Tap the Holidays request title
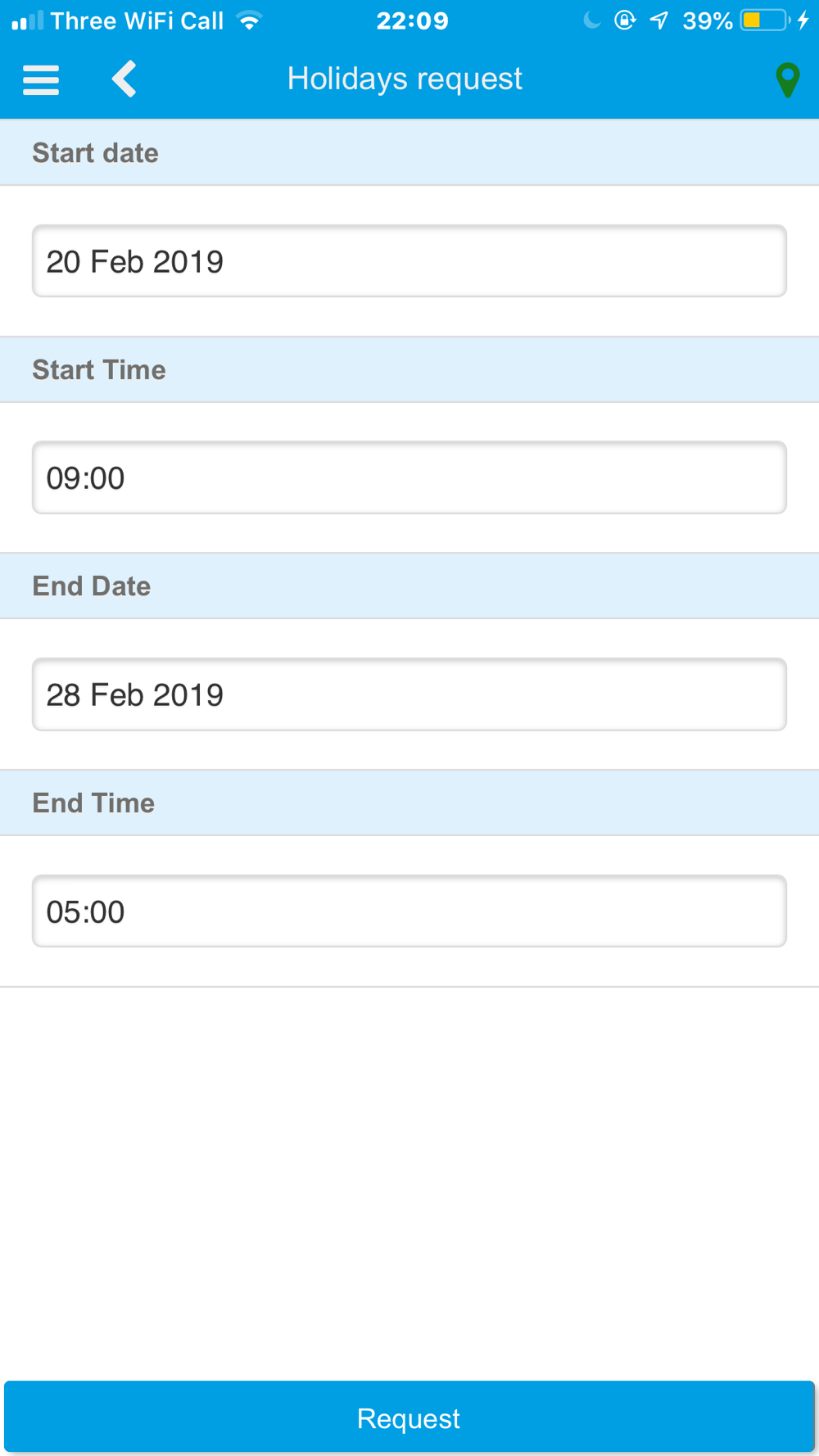 click(x=405, y=79)
